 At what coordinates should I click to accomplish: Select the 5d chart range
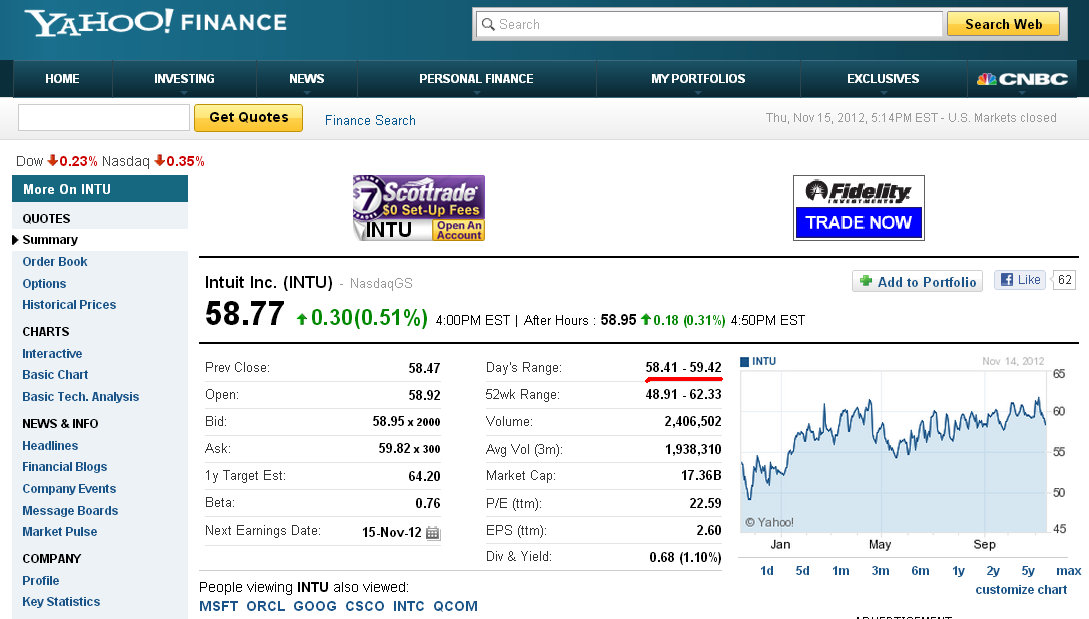coord(802,570)
